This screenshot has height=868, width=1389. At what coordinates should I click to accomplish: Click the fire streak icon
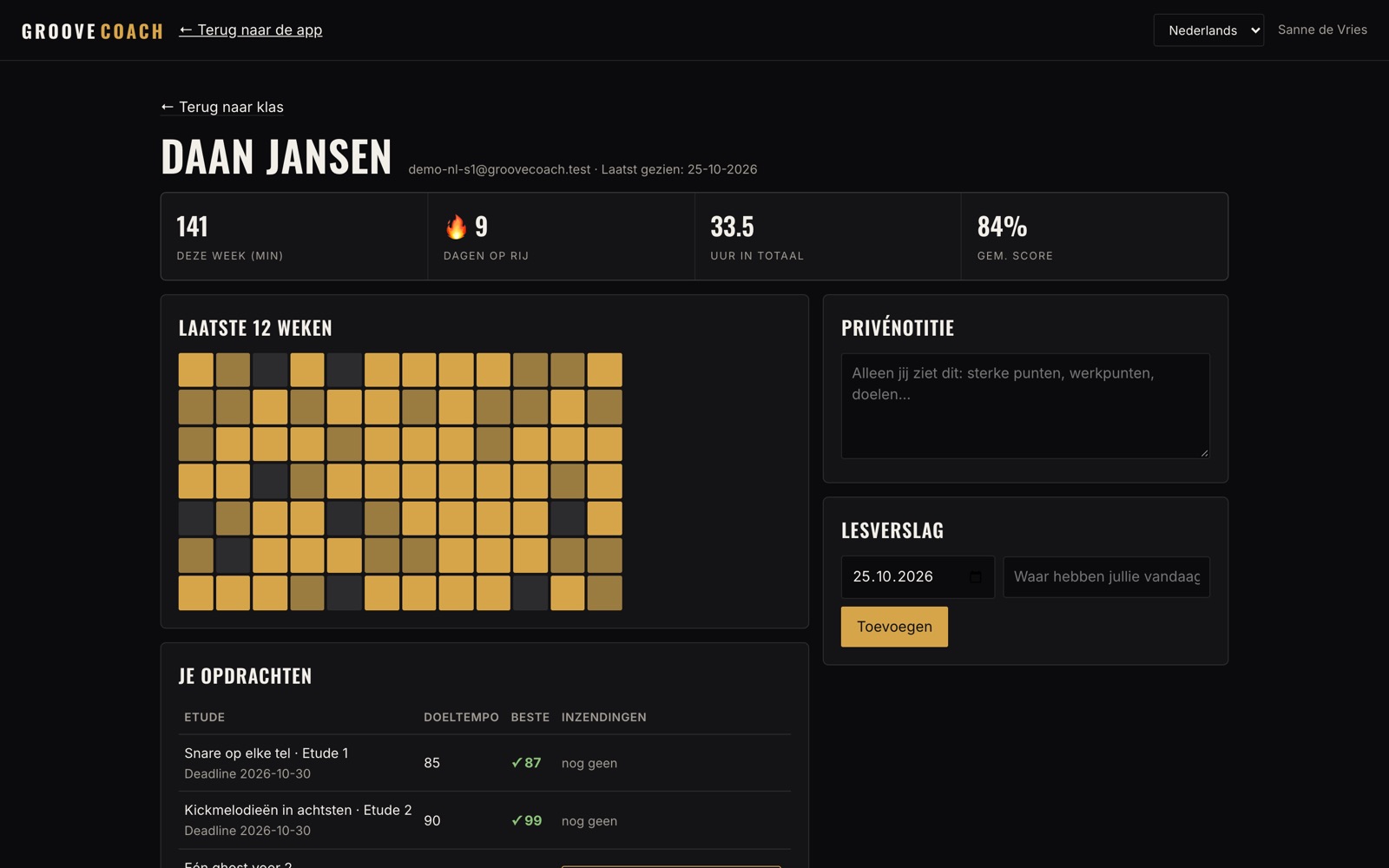pyautogui.click(x=456, y=227)
